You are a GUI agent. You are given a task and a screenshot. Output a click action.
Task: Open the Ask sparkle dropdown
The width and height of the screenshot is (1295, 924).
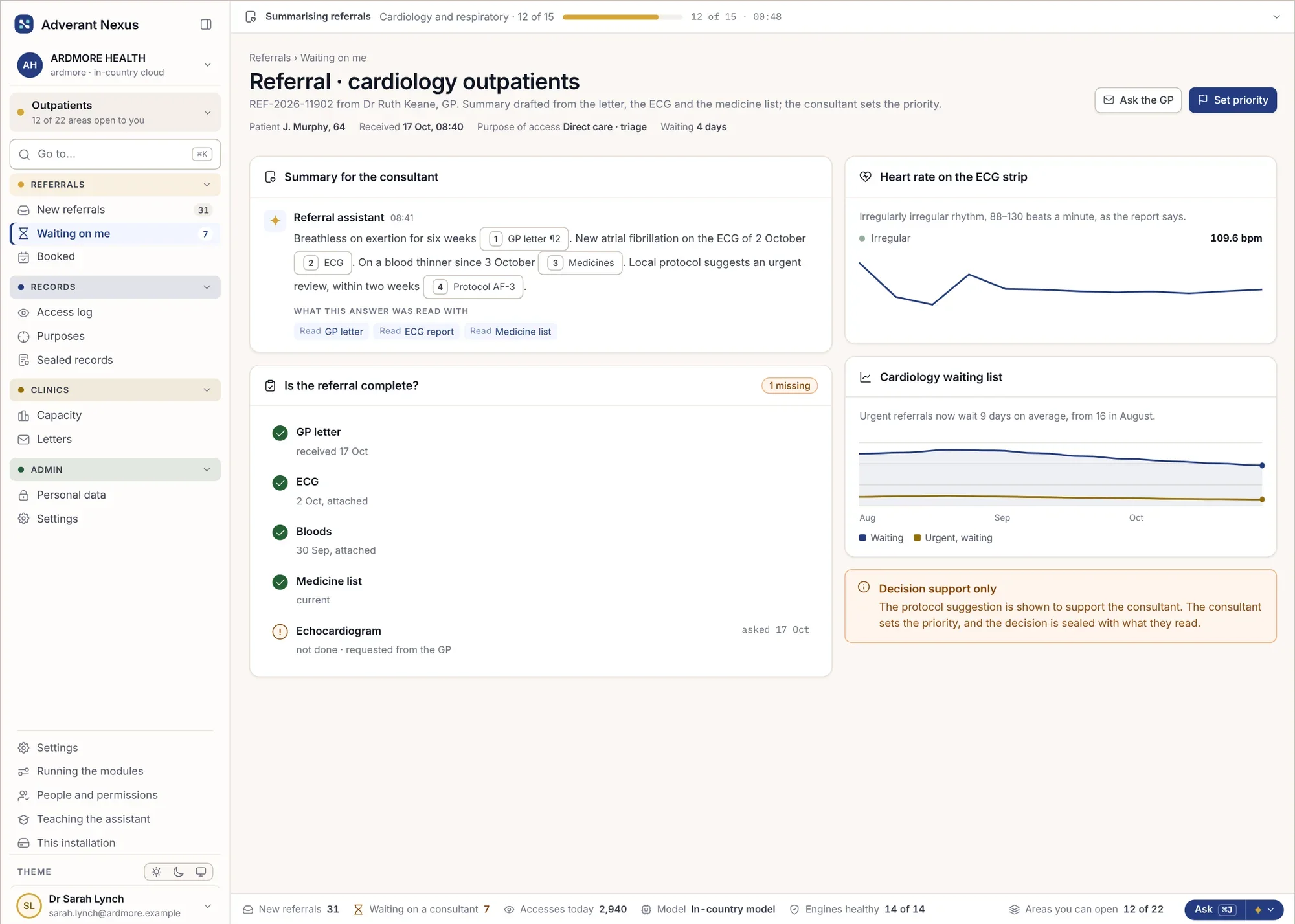click(x=1265, y=909)
